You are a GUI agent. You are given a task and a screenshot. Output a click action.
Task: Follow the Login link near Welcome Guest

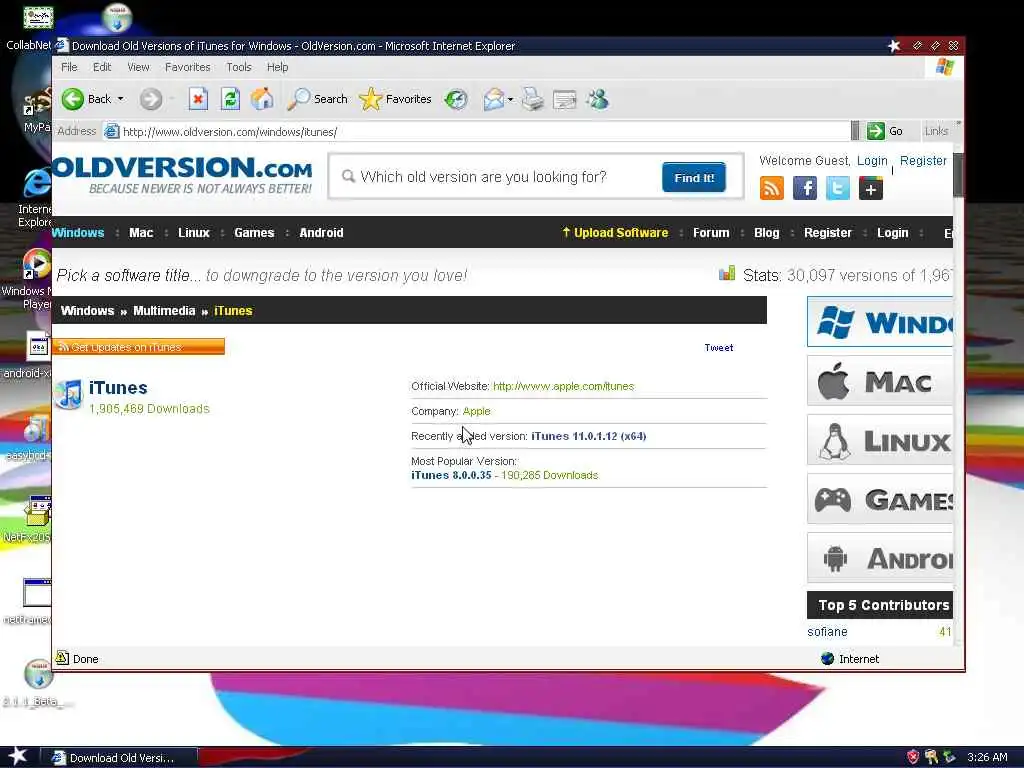point(872,161)
